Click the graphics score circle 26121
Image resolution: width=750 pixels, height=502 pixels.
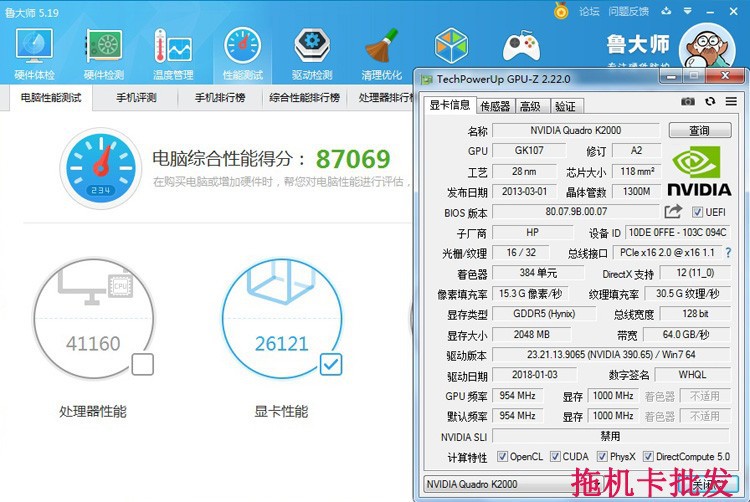(282, 319)
